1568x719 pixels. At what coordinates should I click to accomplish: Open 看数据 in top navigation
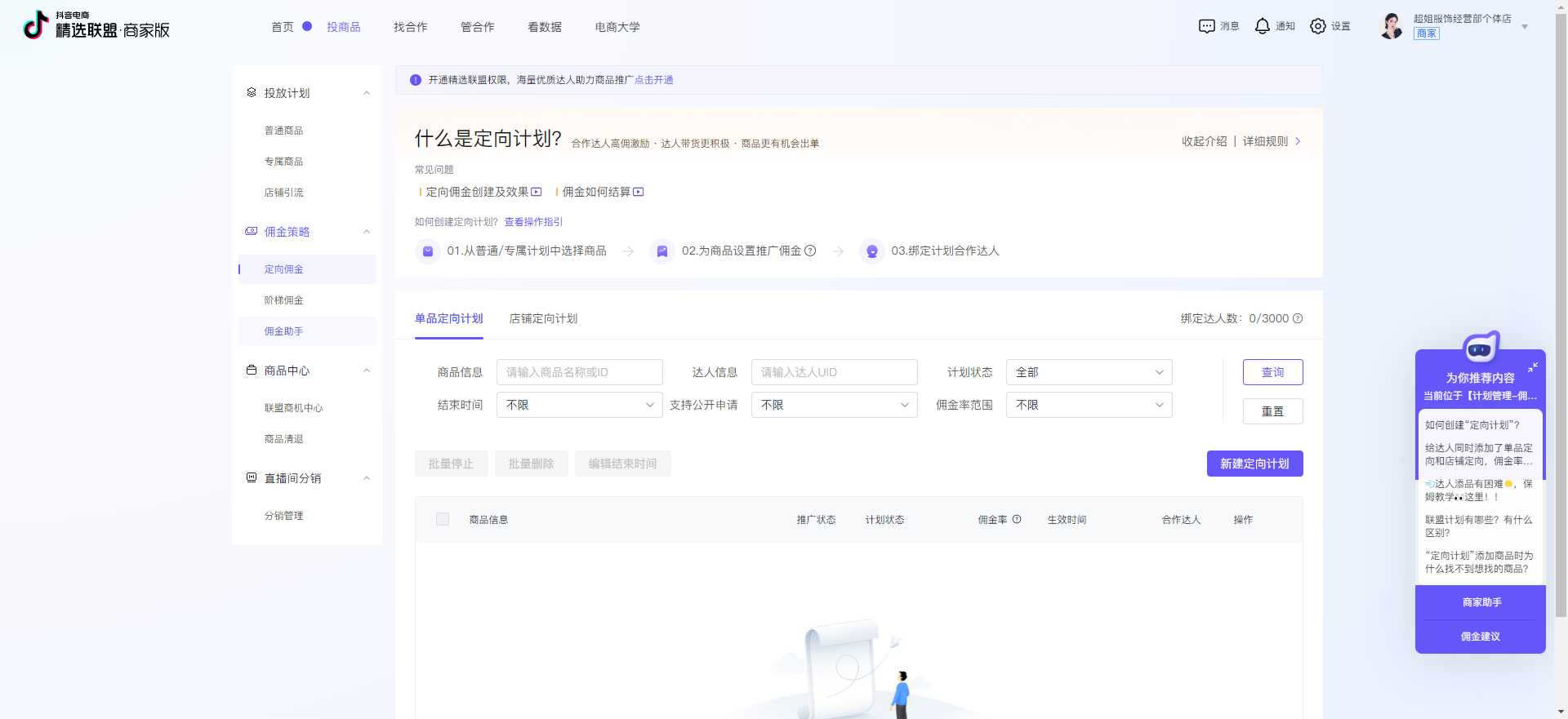(x=545, y=27)
